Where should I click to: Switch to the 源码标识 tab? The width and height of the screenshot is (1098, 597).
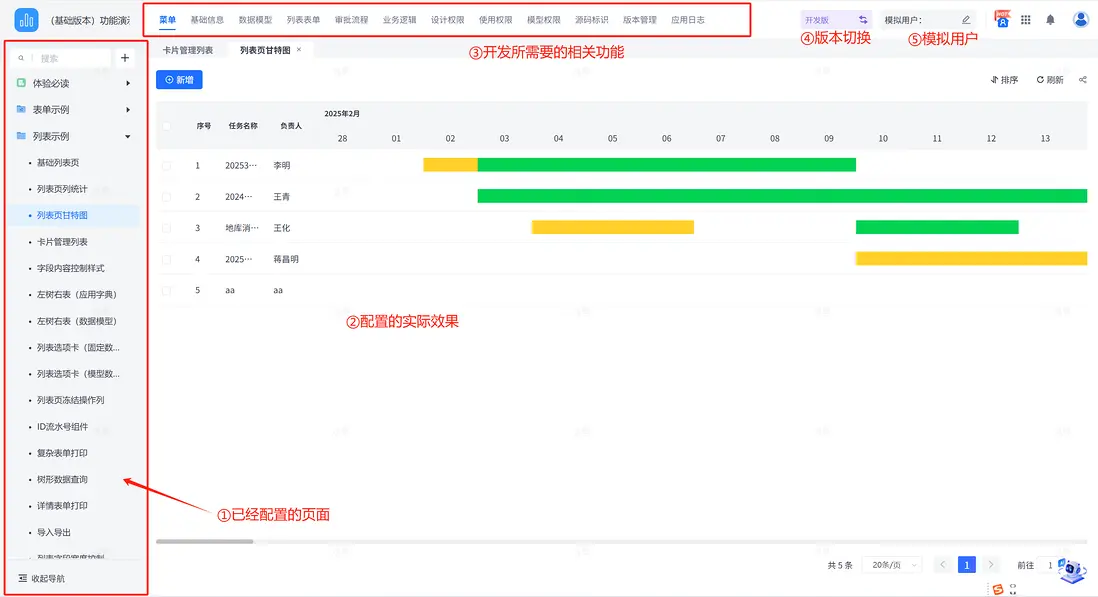coord(592,20)
